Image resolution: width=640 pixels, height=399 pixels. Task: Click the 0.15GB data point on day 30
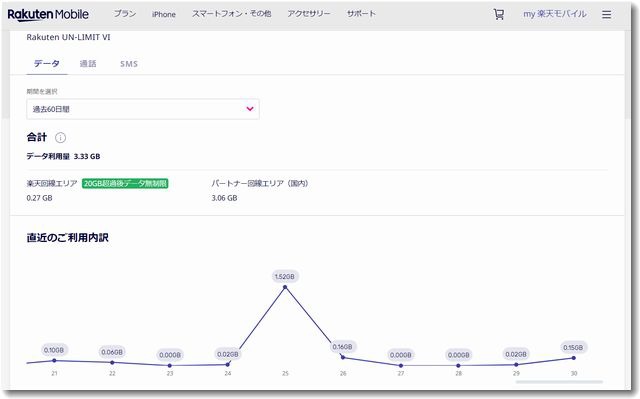tap(573, 358)
